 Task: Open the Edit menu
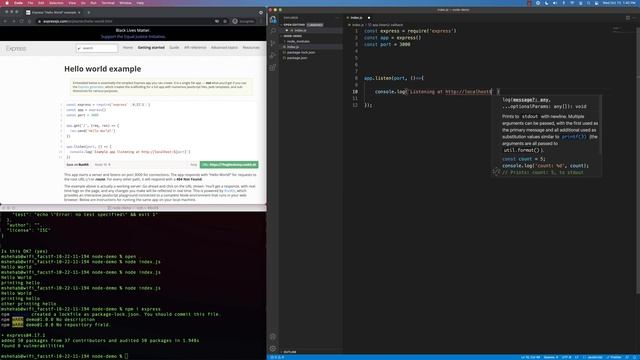click(x=41, y=3)
